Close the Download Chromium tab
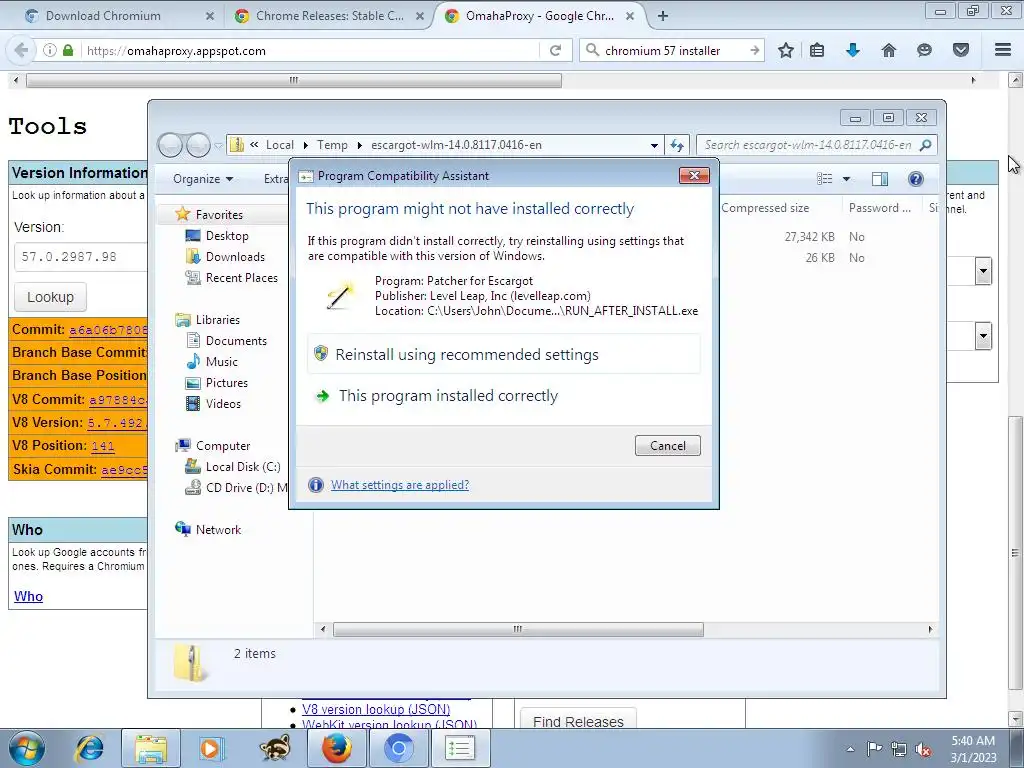 pyautogui.click(x=209, y=16)
